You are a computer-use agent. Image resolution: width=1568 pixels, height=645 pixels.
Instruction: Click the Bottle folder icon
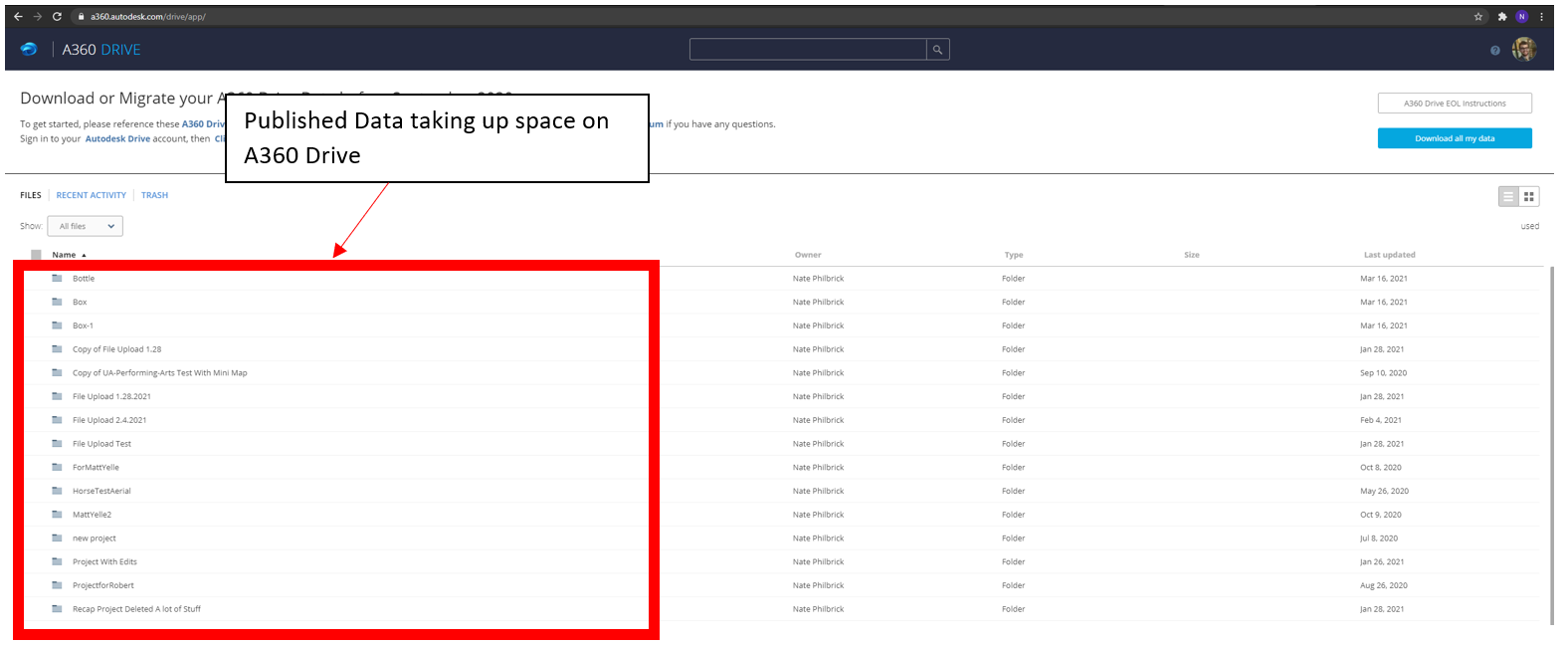click(x=57, y=278)
